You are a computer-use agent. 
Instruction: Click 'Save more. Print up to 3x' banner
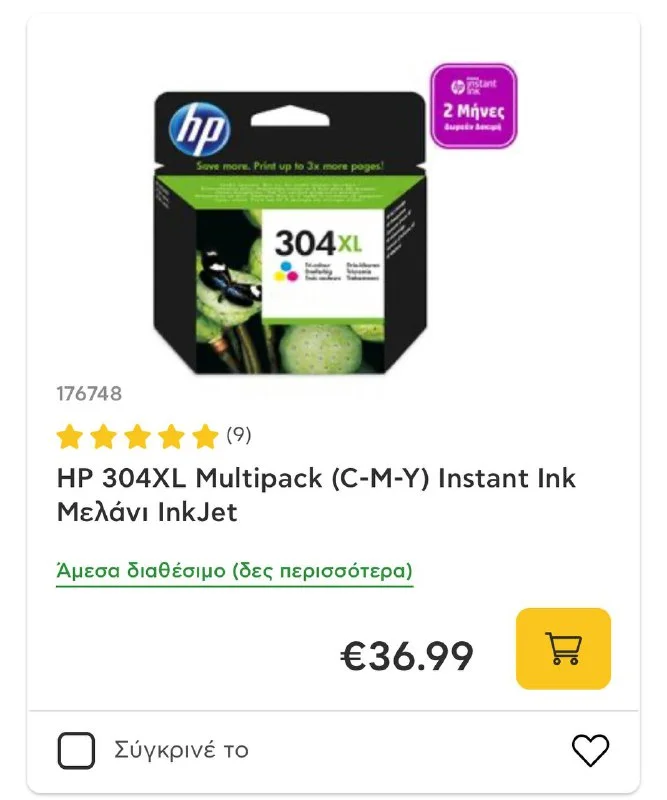(x=290, y=166)
